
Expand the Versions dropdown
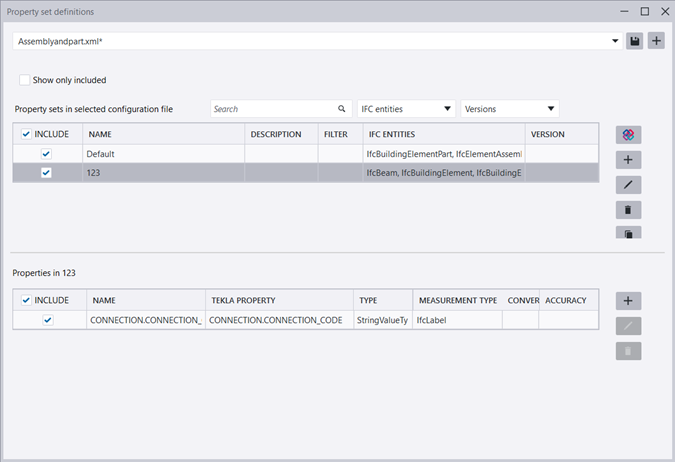pyautogui.click(x=510, y=108)
